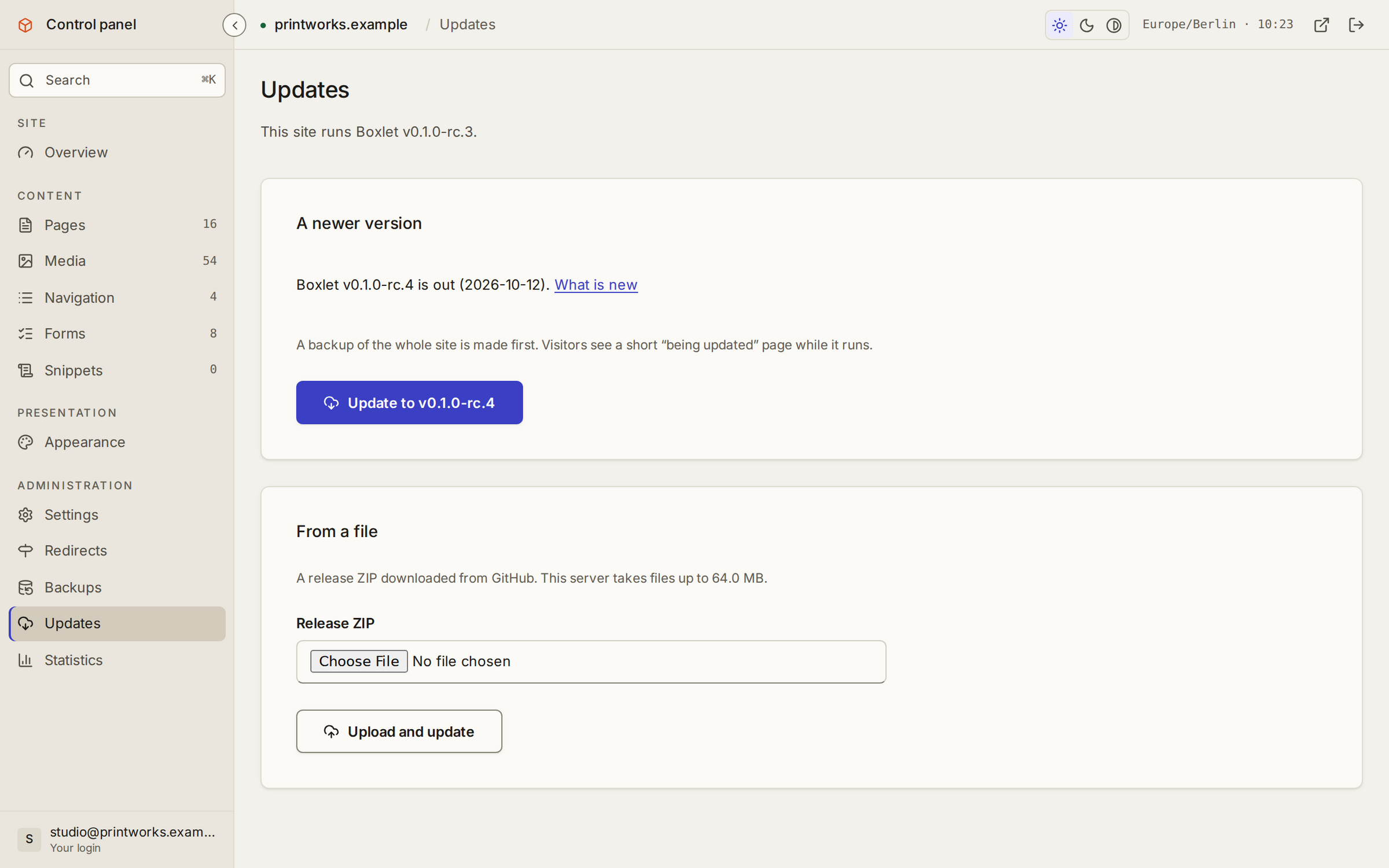Click the Control panel cube logo icon

[25, 25]
